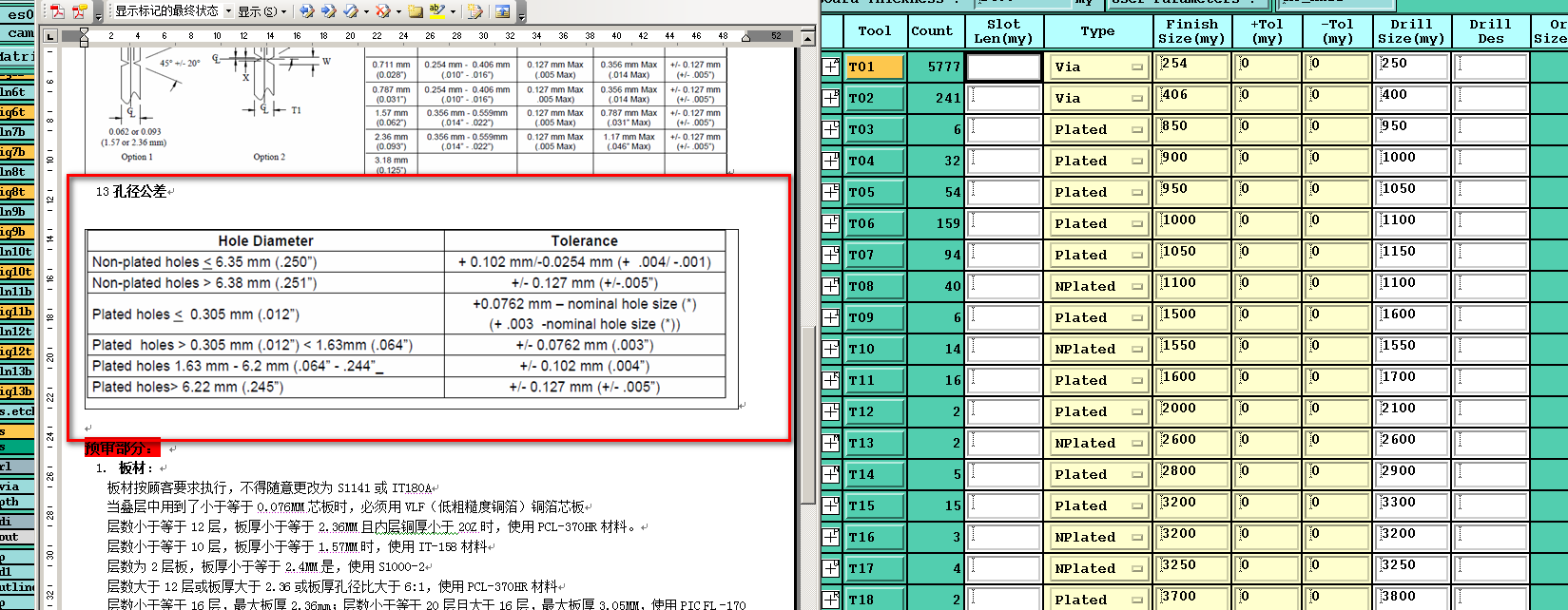
Task: Select the T01 tool button
Action: [874, 67]
